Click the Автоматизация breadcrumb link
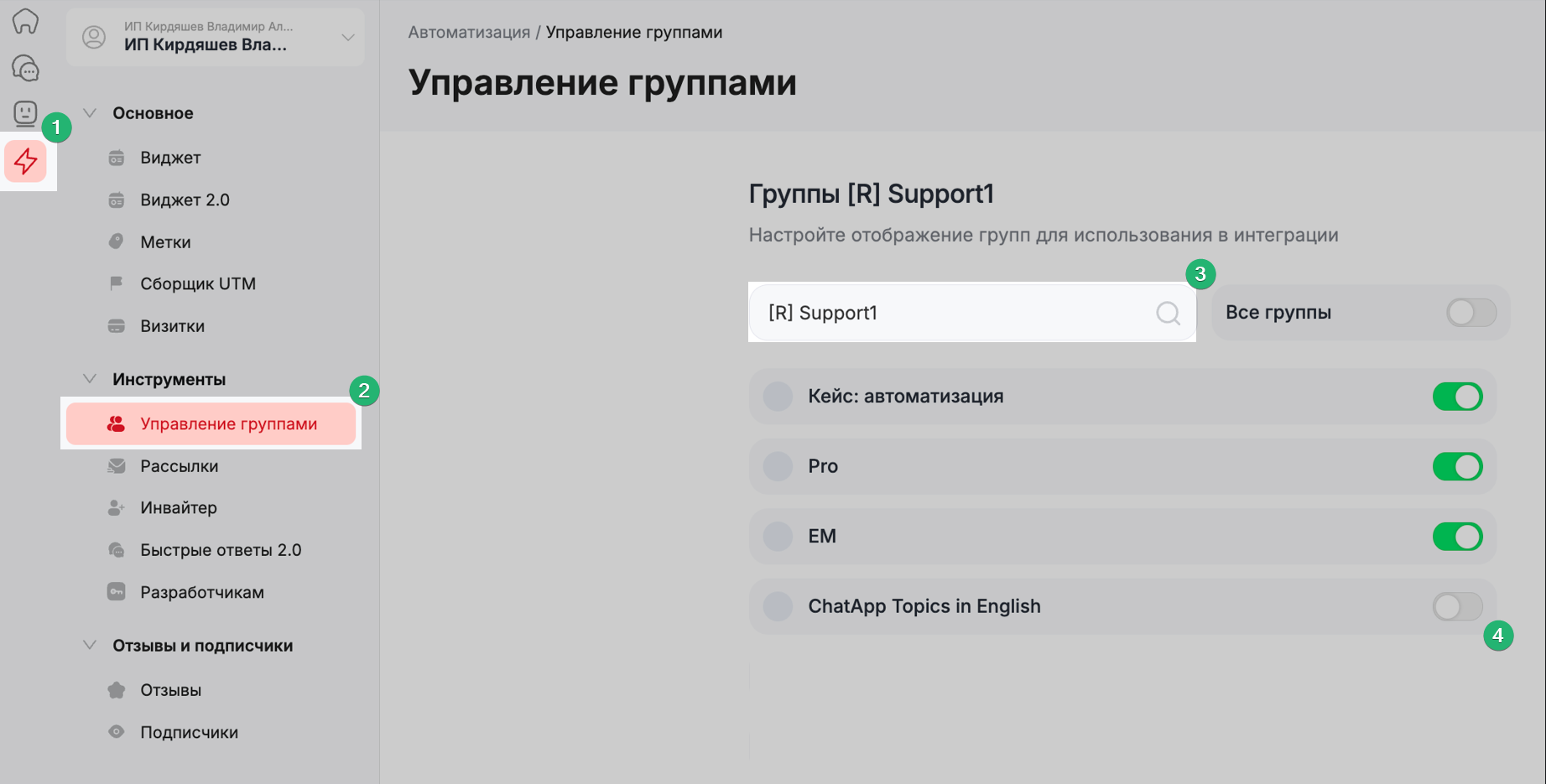 click(x=469, y=33)
